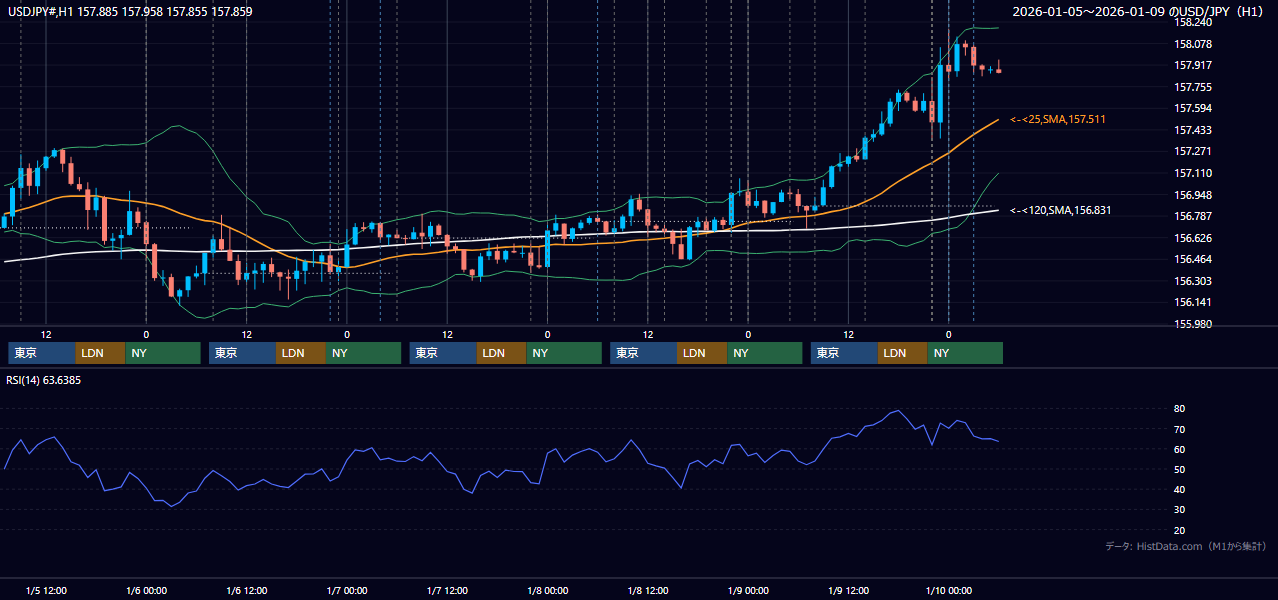Click price axis value 157.433
1278x600 pixels.
pos(1192,130)
